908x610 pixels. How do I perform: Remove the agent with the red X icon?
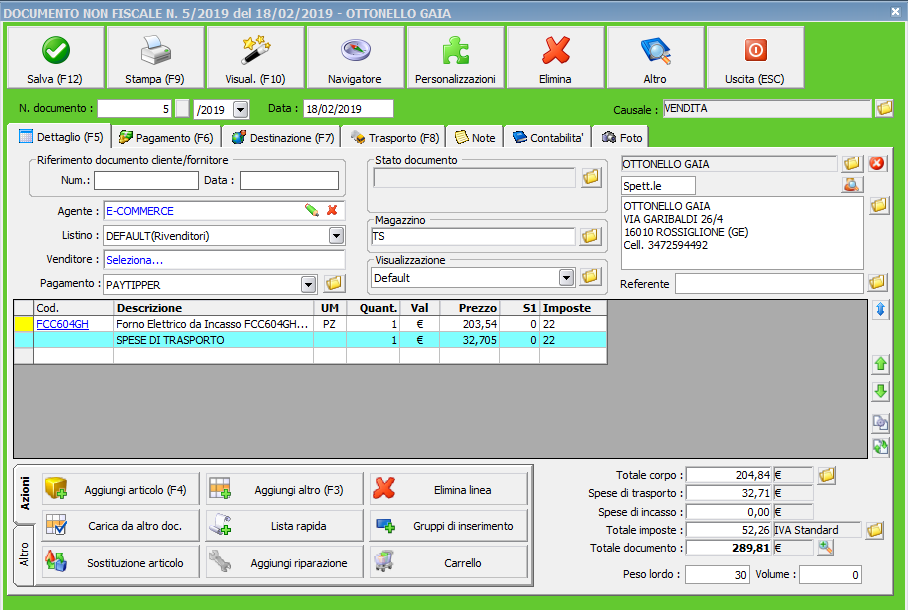point(332,210)
